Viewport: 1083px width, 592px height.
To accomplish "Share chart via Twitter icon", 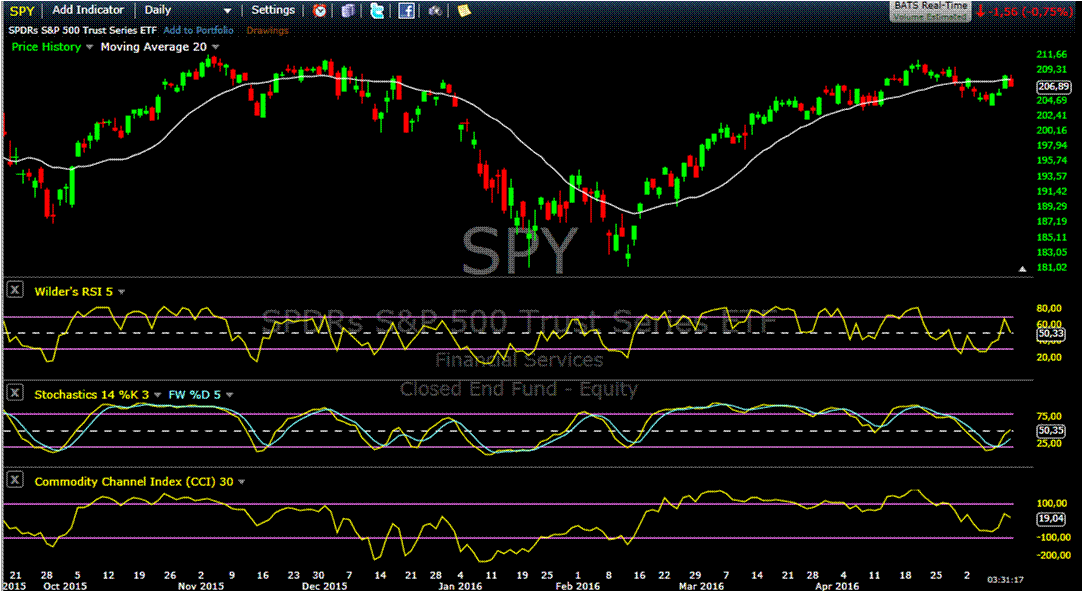I will 377,10.
